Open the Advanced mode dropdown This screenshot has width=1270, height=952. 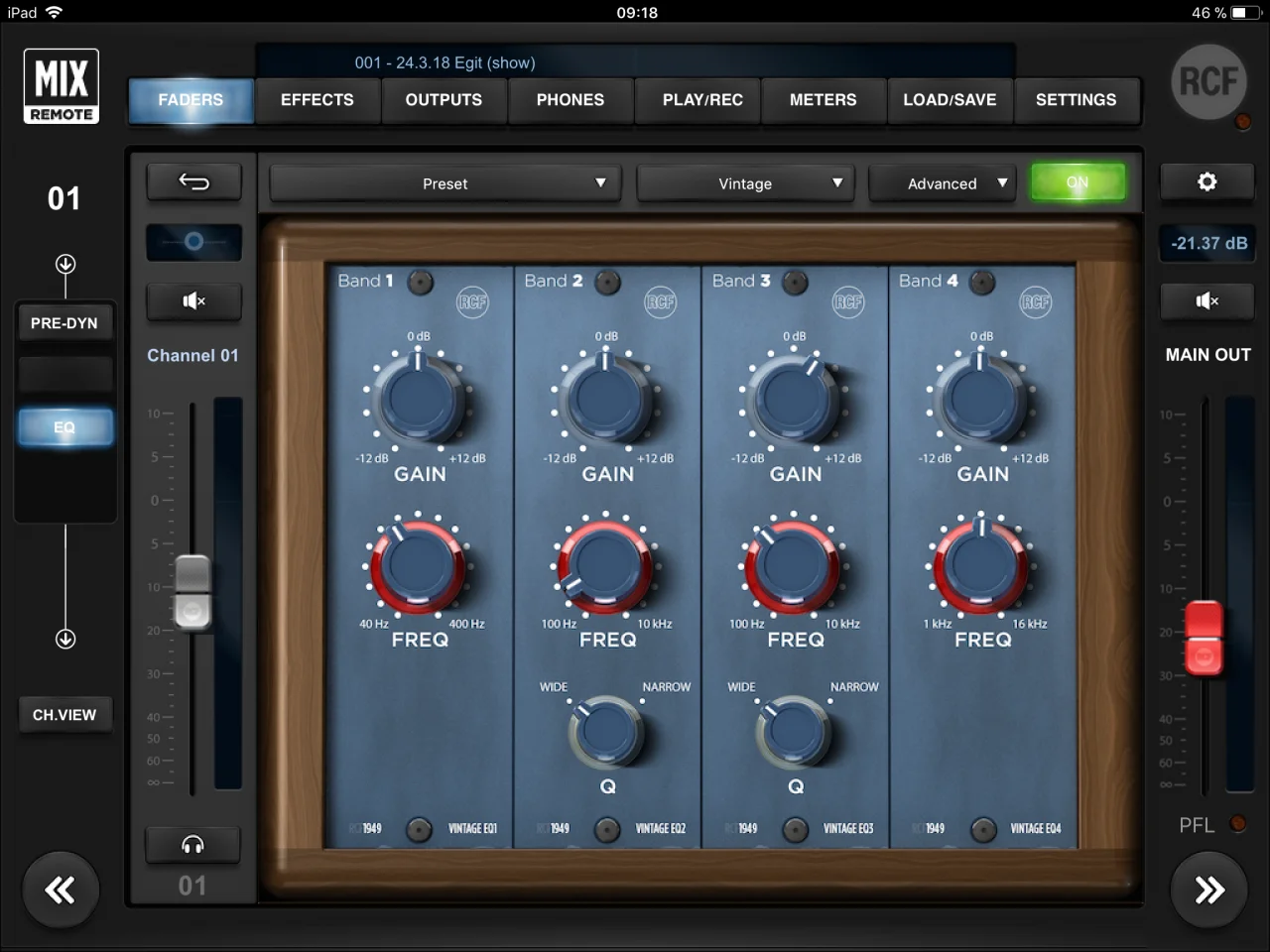coord(943,183)
